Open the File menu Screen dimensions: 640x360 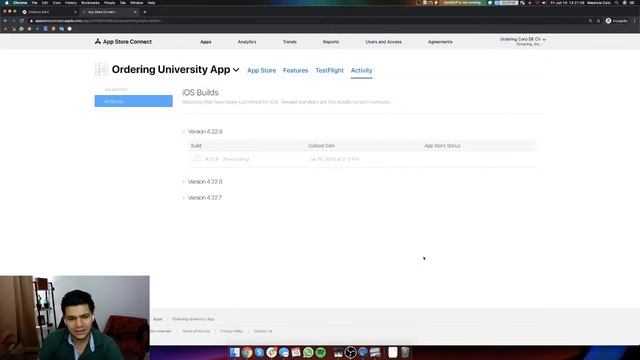[35, 2]
